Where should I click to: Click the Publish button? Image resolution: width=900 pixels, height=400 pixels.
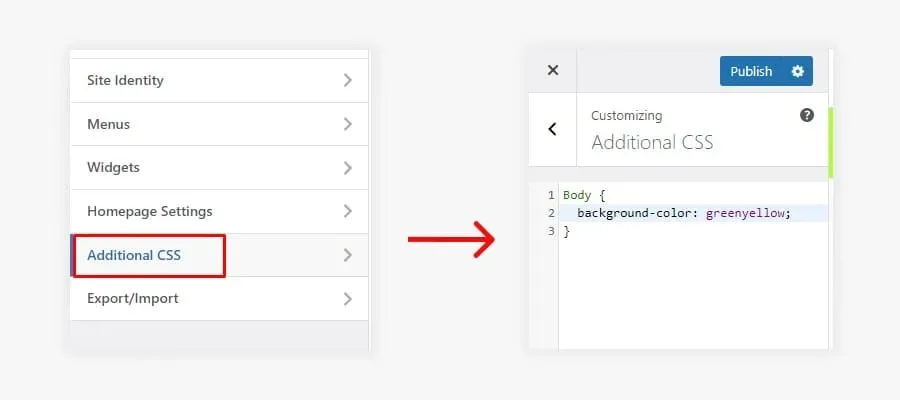coord(751,71)
